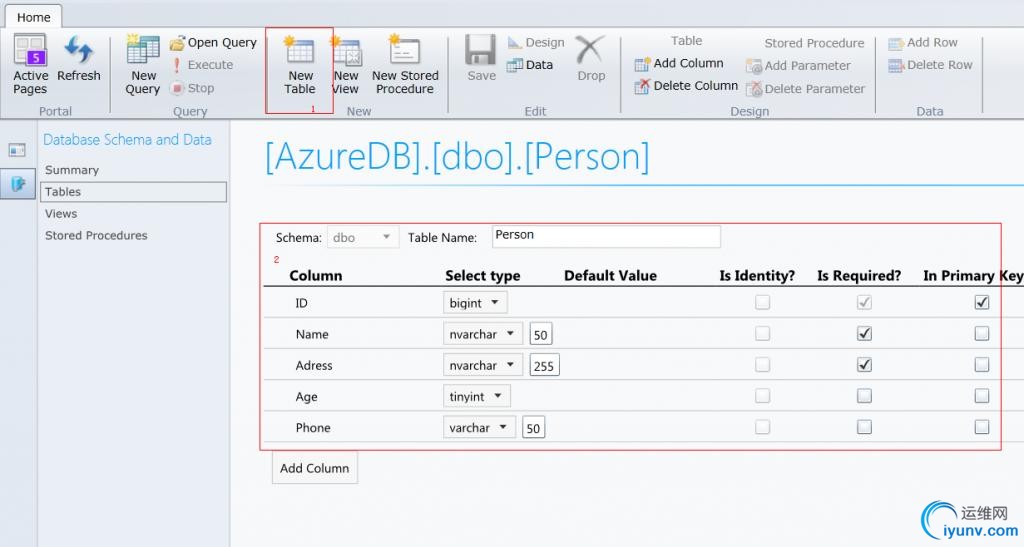Viewport: 1024px width, 547px height.
Task: Check Is Identity for Phone column
Action: pos(762,427)
